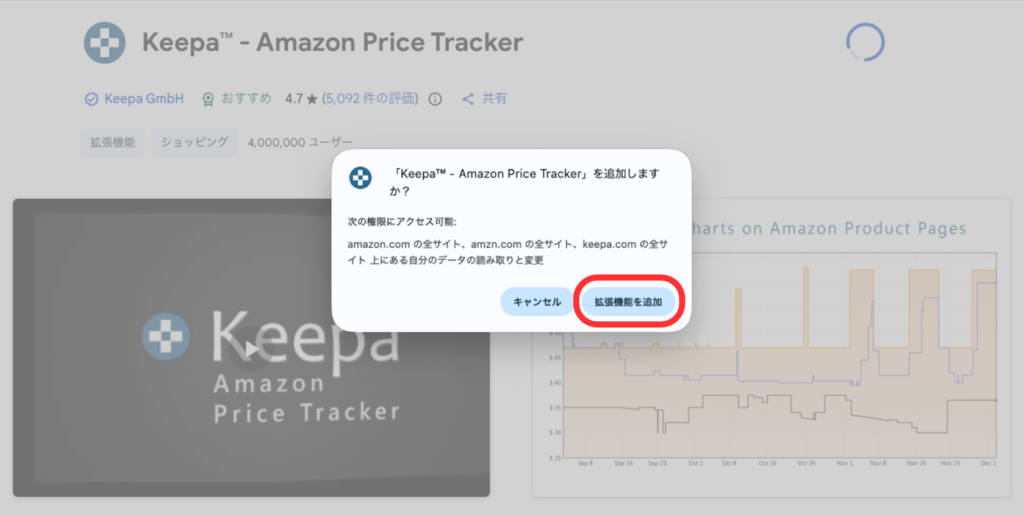Click the Keepa logo beside the page title
Screen dimensions: 1024x516
click(x=105, y=42)
